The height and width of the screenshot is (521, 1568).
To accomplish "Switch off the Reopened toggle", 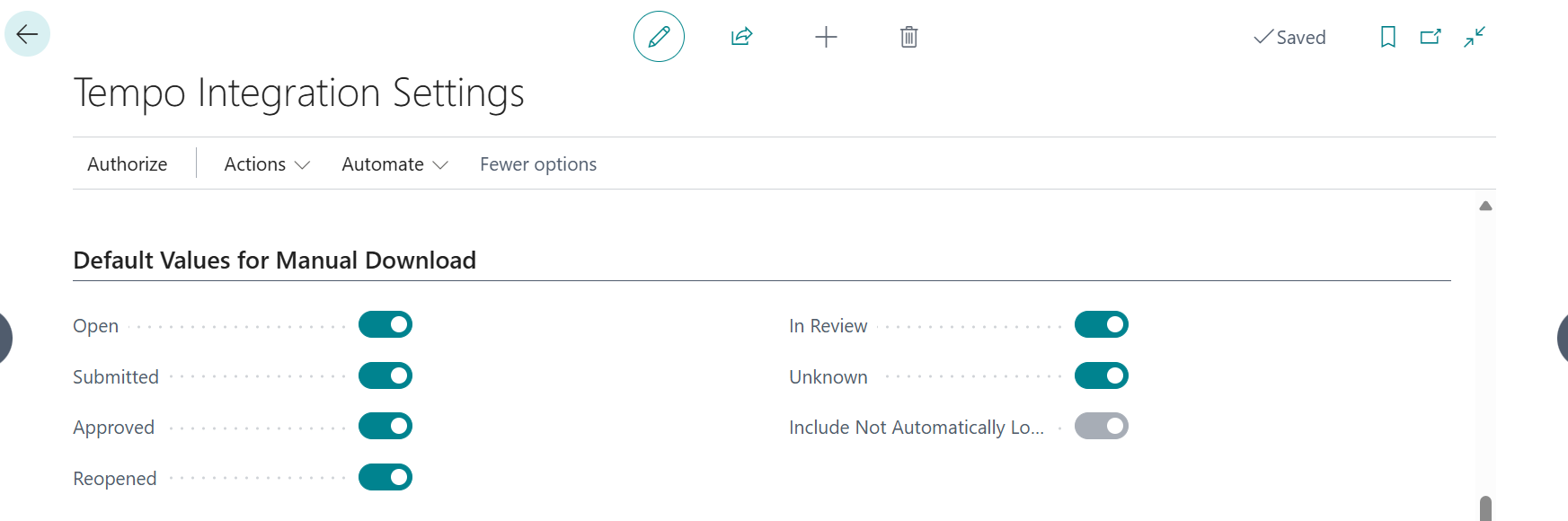I will pyautogui.click(x=385, y=477).
